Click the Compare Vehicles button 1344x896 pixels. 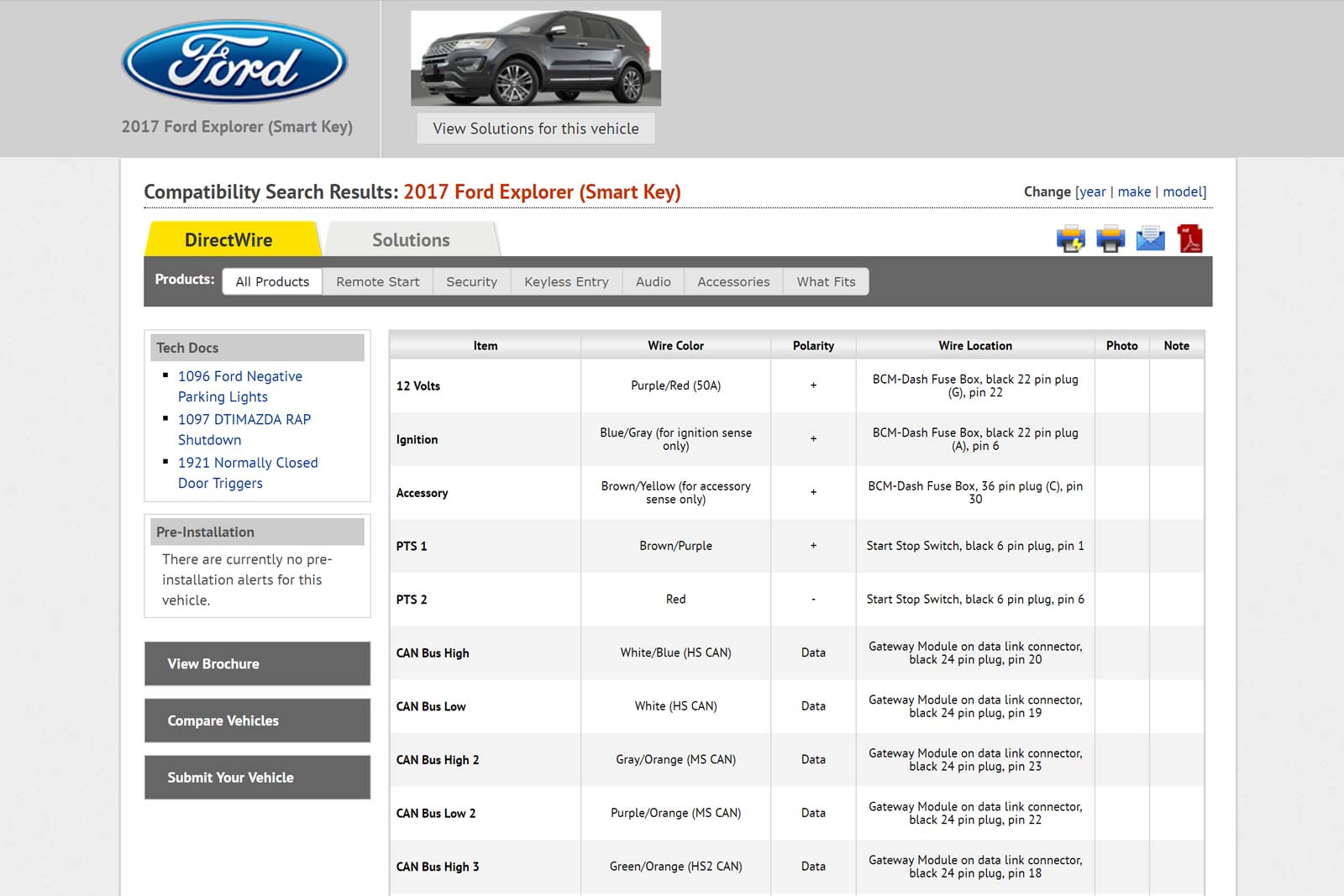(x=257, y=720)
